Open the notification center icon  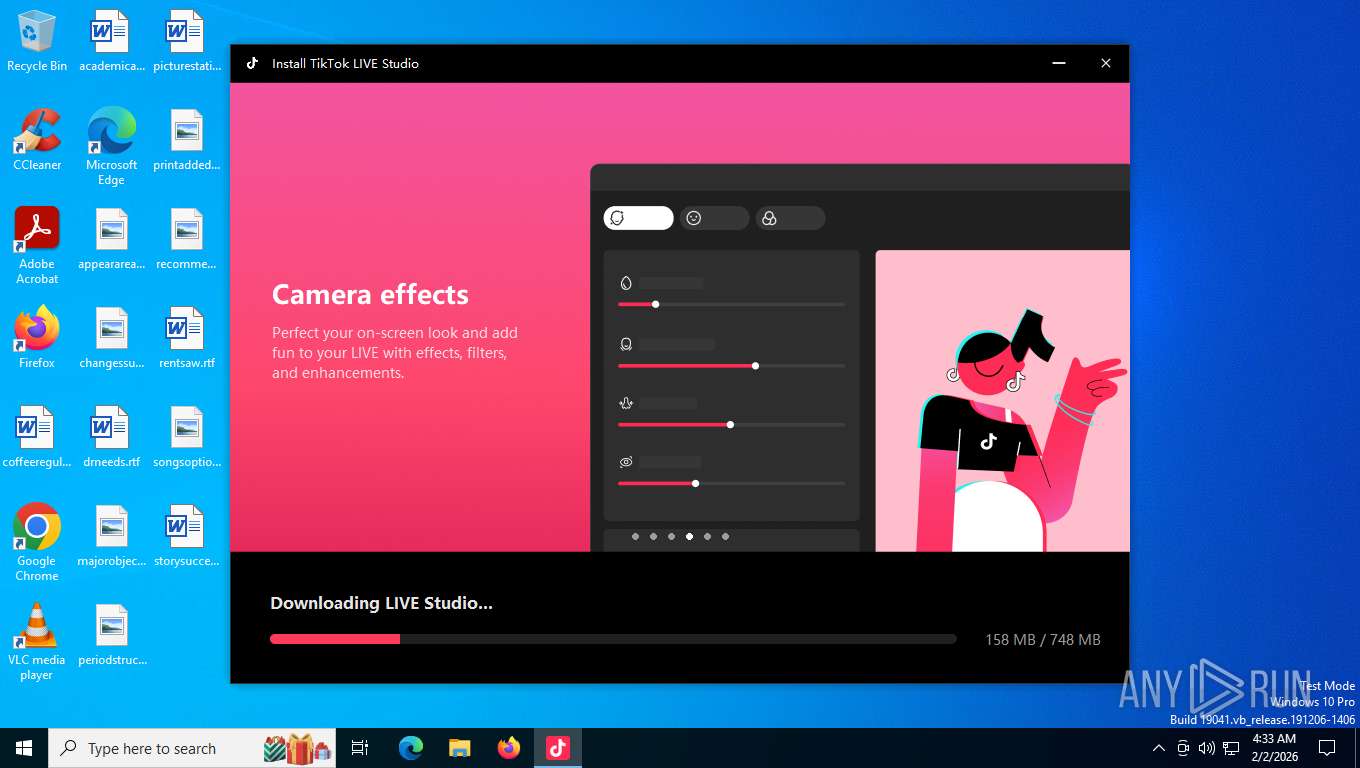tap(1327, 748)
